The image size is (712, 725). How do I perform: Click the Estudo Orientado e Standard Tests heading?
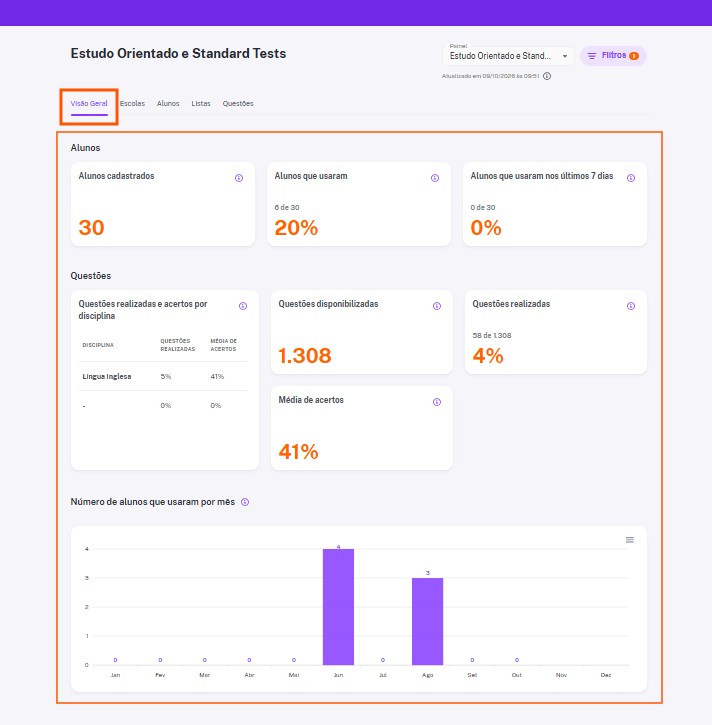(x=178, y=54)
